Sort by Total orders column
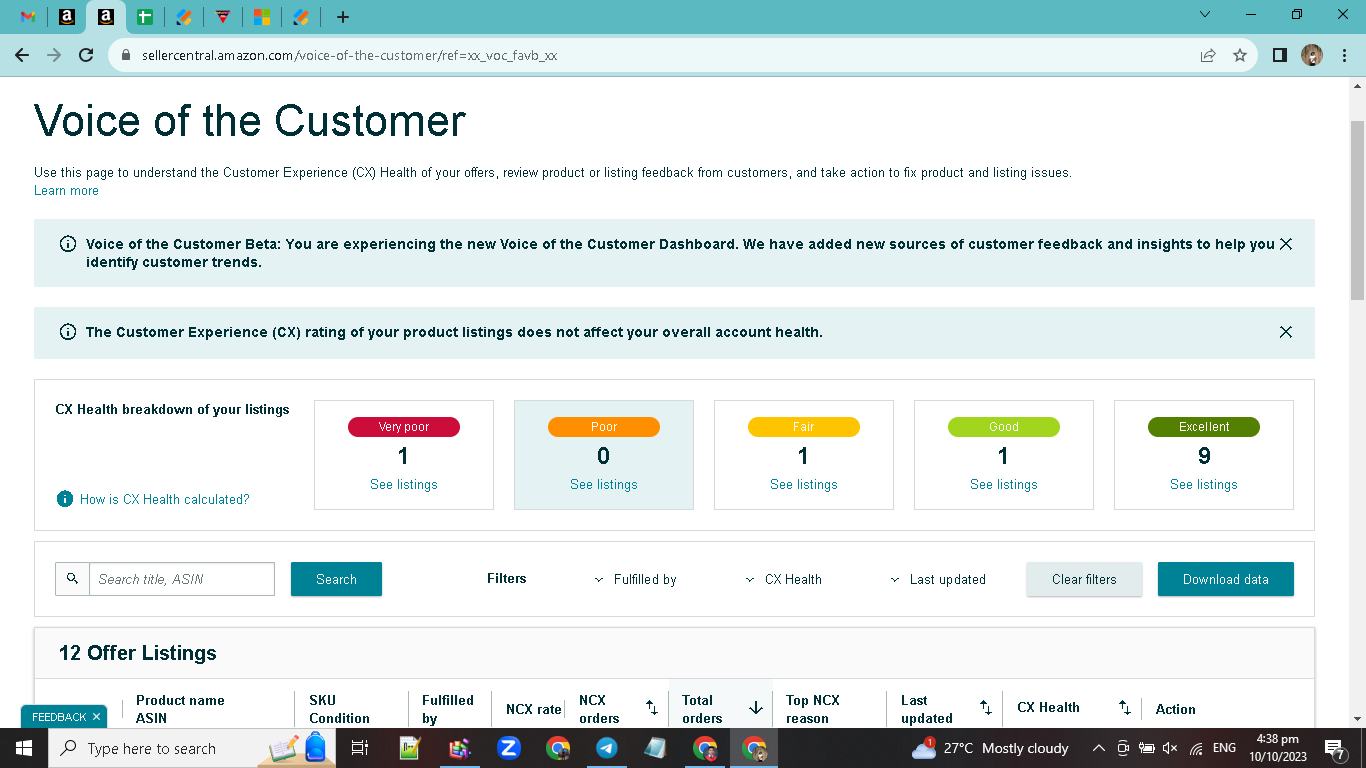 (756, 708)
